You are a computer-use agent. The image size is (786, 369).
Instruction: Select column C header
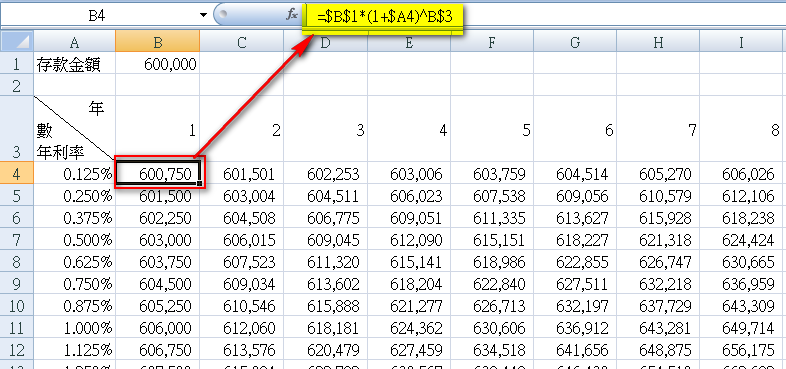pos(242,42)
